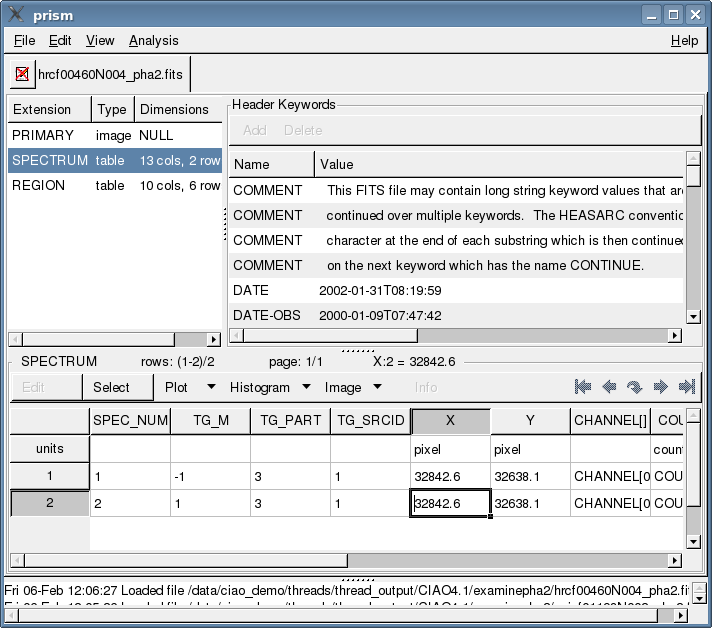Open the prism window menu icon in title bar
The width and height of the screenshot is (712, 628).
[x=17, y=15]
